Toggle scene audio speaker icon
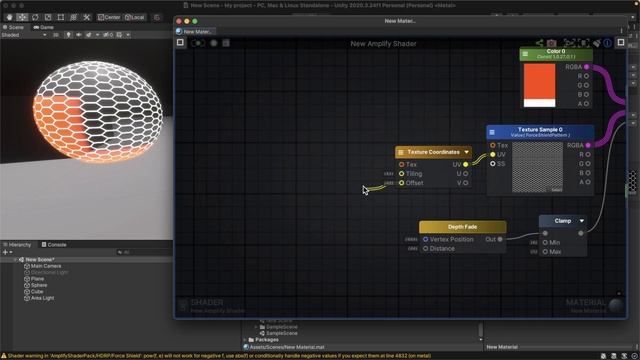 78,35
